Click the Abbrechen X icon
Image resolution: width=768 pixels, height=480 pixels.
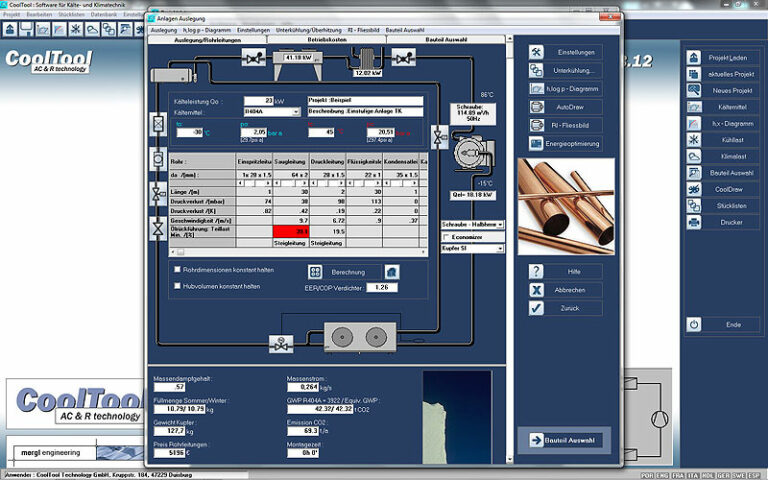tap(536, 290)
